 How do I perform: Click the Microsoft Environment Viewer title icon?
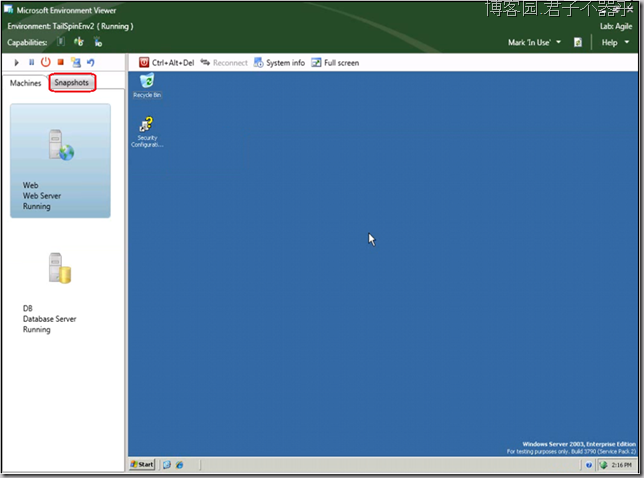coord(9,9)
